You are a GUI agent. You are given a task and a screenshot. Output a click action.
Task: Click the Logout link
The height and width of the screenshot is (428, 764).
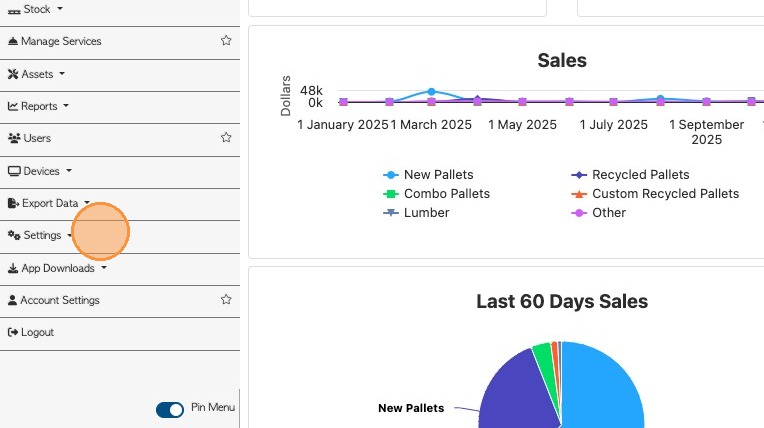click(x=37, y=332)
